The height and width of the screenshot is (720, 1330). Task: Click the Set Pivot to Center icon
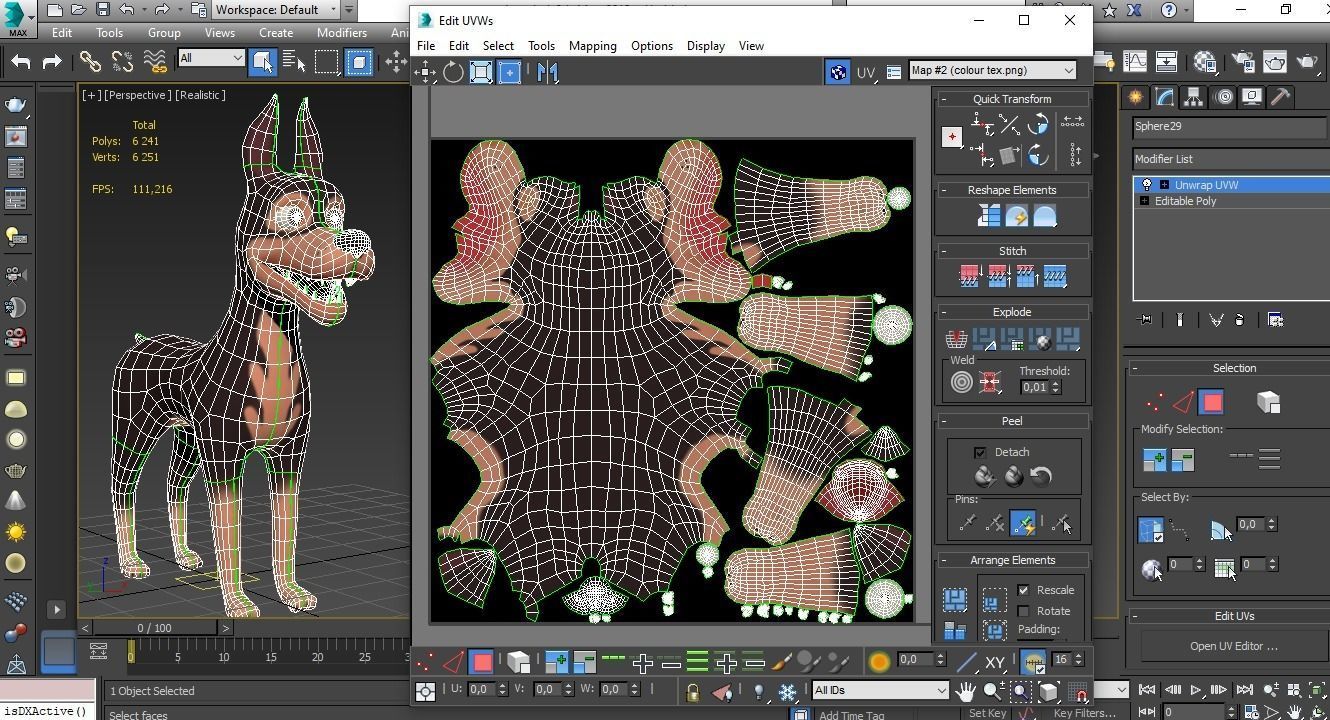952,136
